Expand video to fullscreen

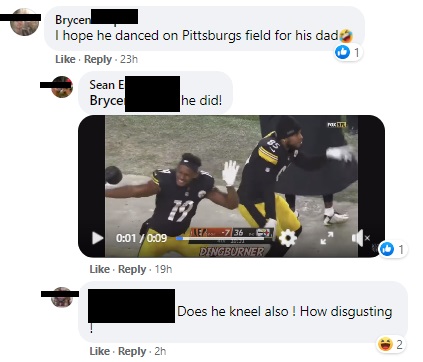pos(327,238)
